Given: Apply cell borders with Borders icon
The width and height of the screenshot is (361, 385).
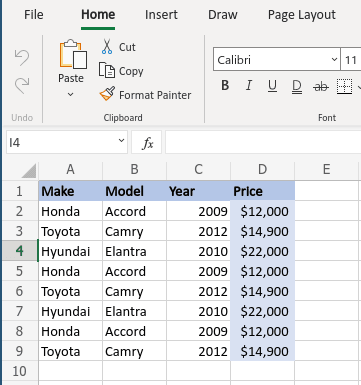Looking at the screenshot, I should 344,87.
